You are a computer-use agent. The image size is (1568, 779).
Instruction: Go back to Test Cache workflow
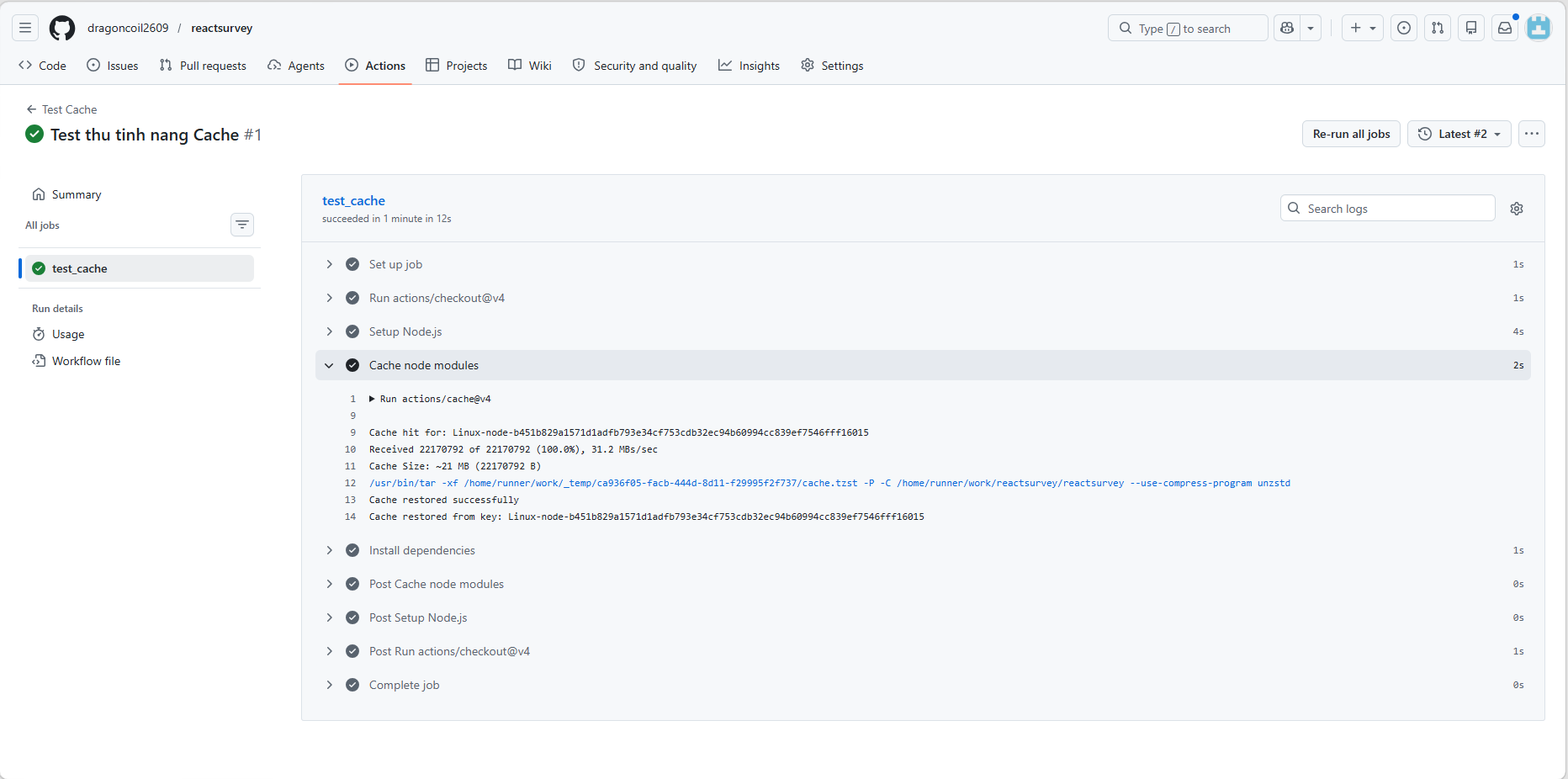[61, 109]
